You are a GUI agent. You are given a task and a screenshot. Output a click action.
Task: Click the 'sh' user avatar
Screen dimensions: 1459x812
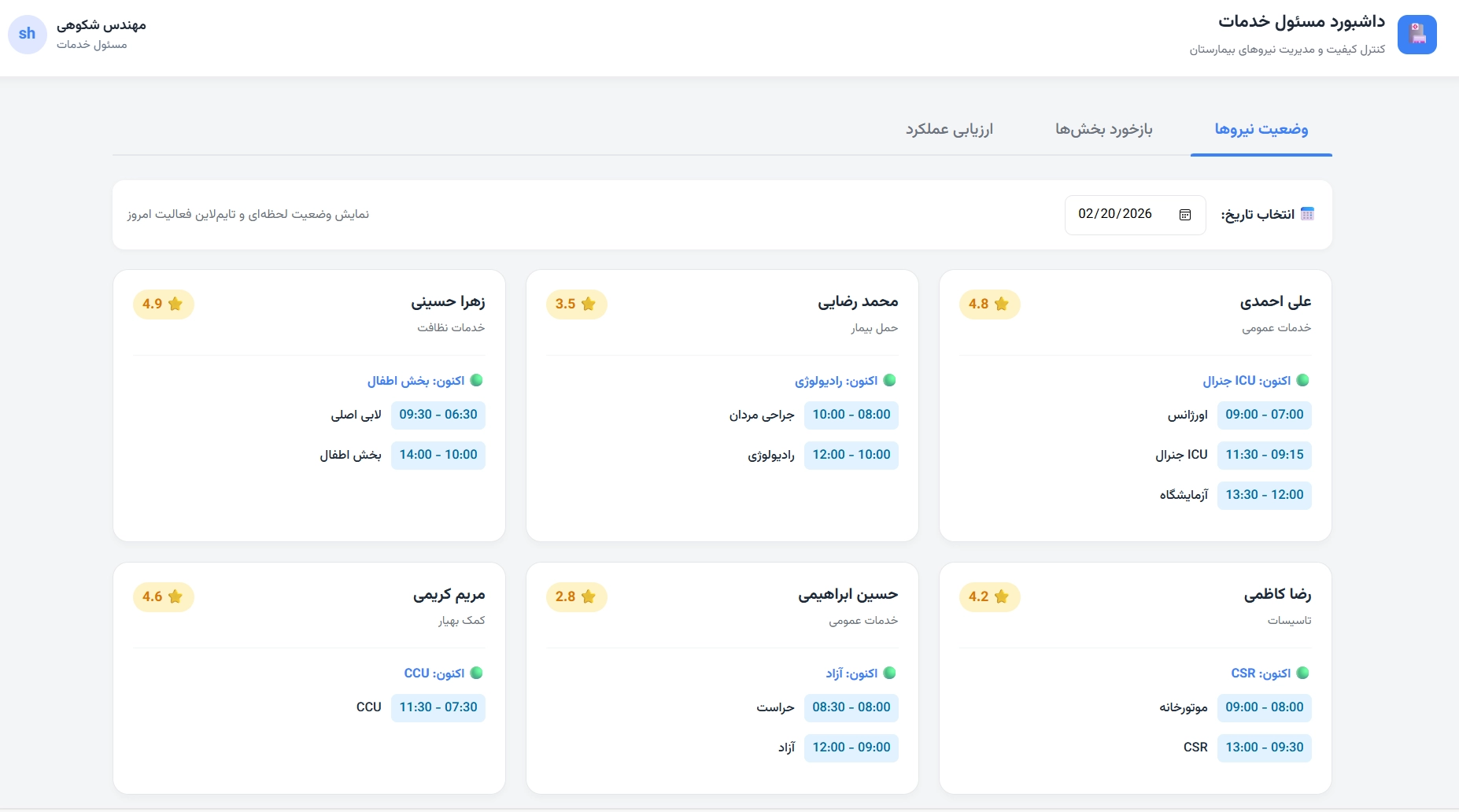28,35
